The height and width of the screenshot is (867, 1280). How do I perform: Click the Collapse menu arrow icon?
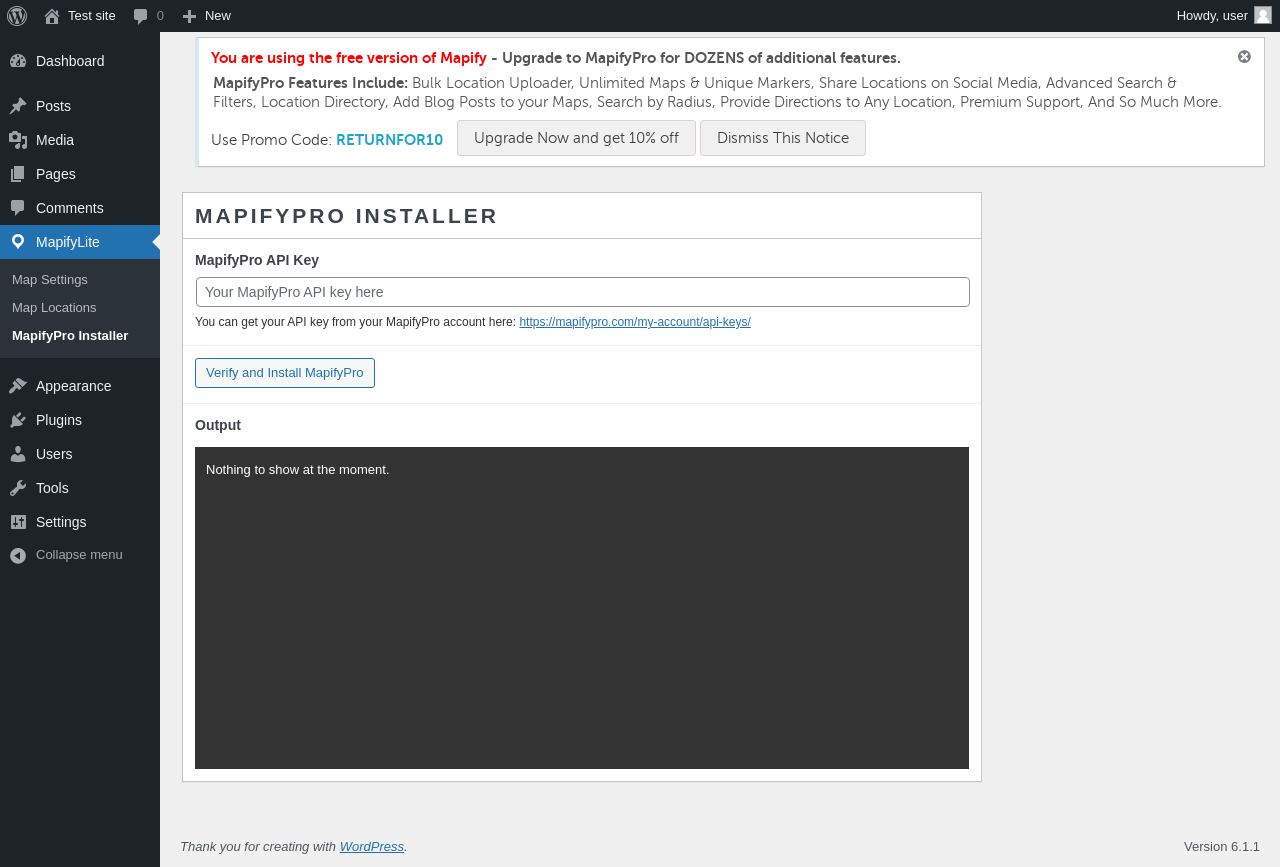tap(18, 555)
